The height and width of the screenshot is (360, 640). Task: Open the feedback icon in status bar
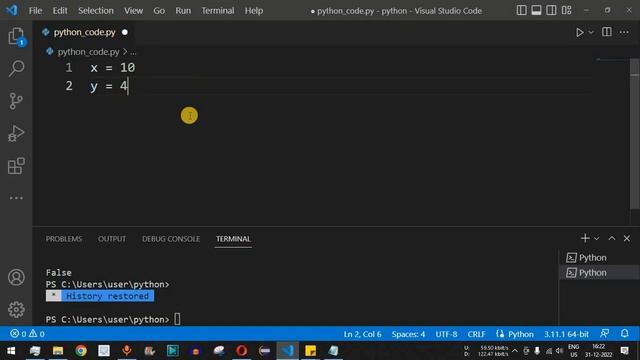pyautogui.click(x=604, y=334)
